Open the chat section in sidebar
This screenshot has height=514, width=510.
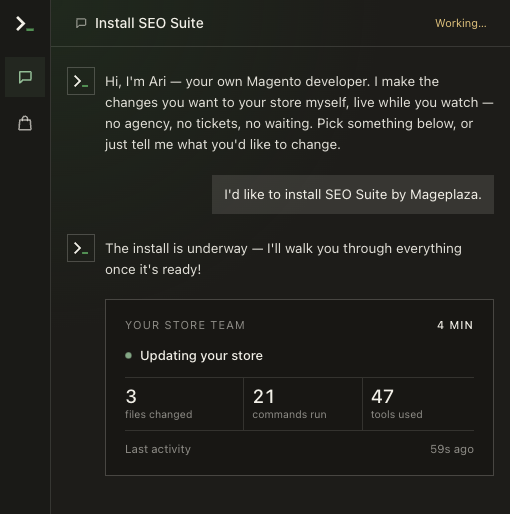[x=25, y=77]
